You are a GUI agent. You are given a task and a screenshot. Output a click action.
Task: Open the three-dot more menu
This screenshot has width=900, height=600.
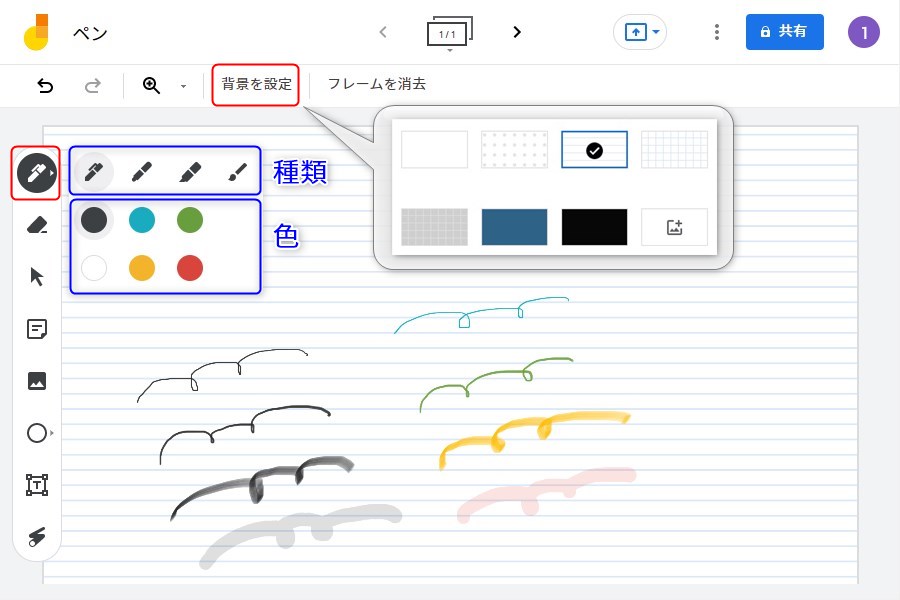(716, 32)
